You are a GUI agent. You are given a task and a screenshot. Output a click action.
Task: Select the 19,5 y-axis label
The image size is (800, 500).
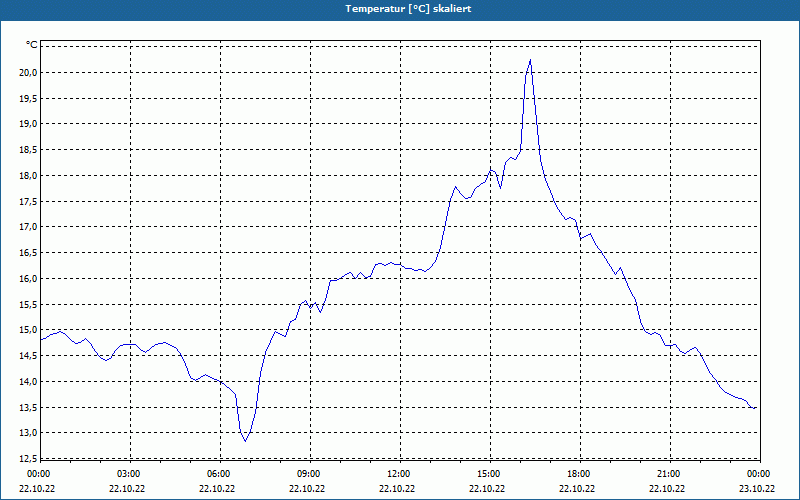coord(29,98)
